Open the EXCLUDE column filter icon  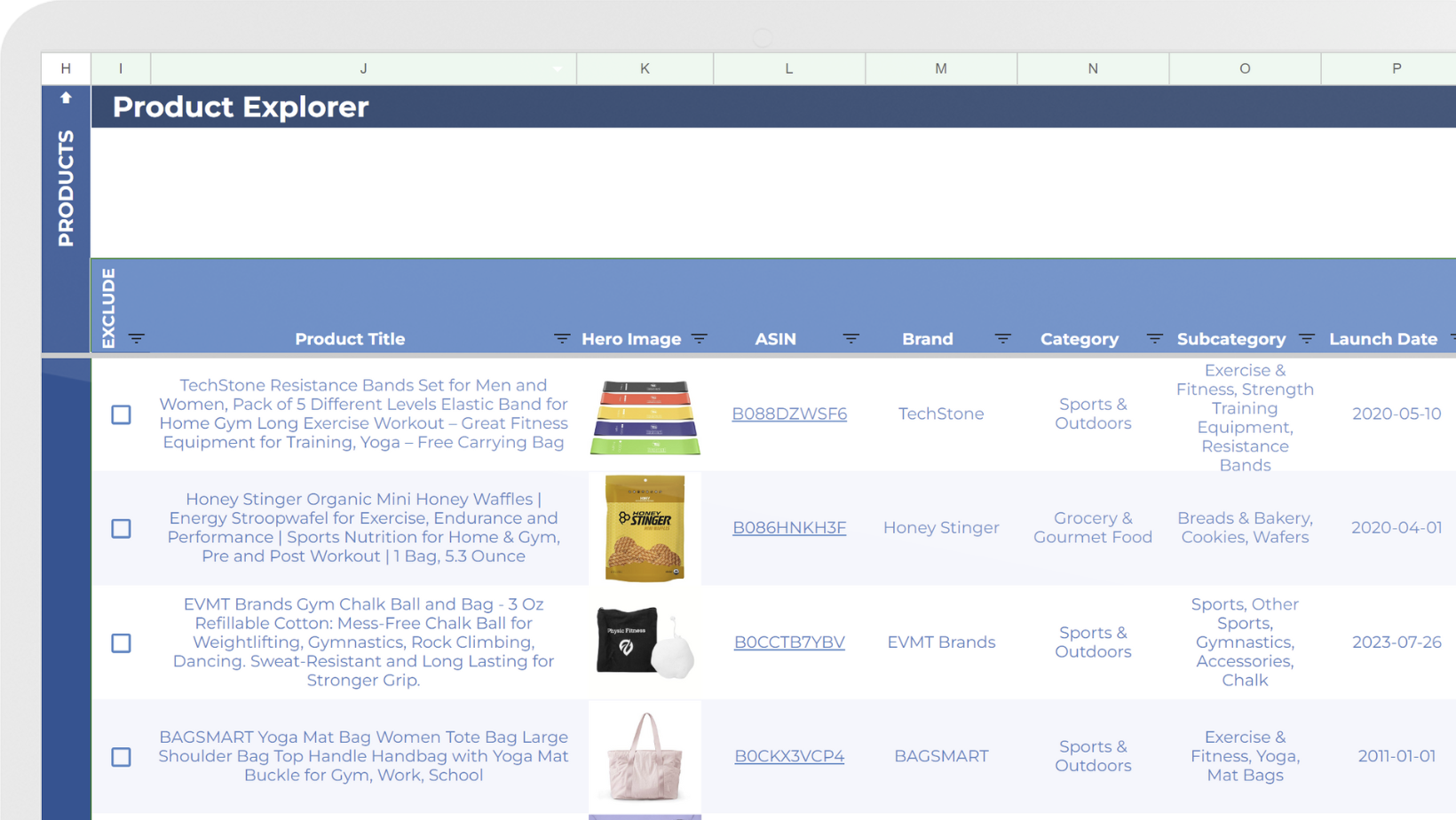point(136,339)
